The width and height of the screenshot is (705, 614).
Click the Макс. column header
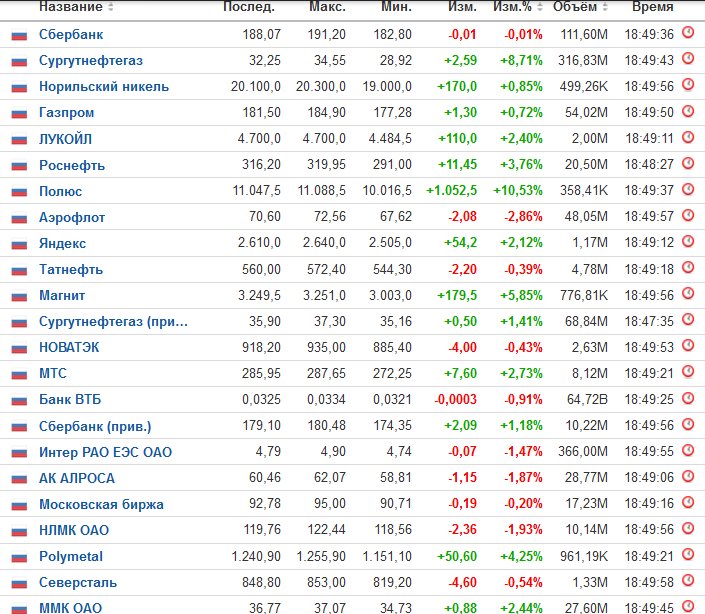point(327,7)
